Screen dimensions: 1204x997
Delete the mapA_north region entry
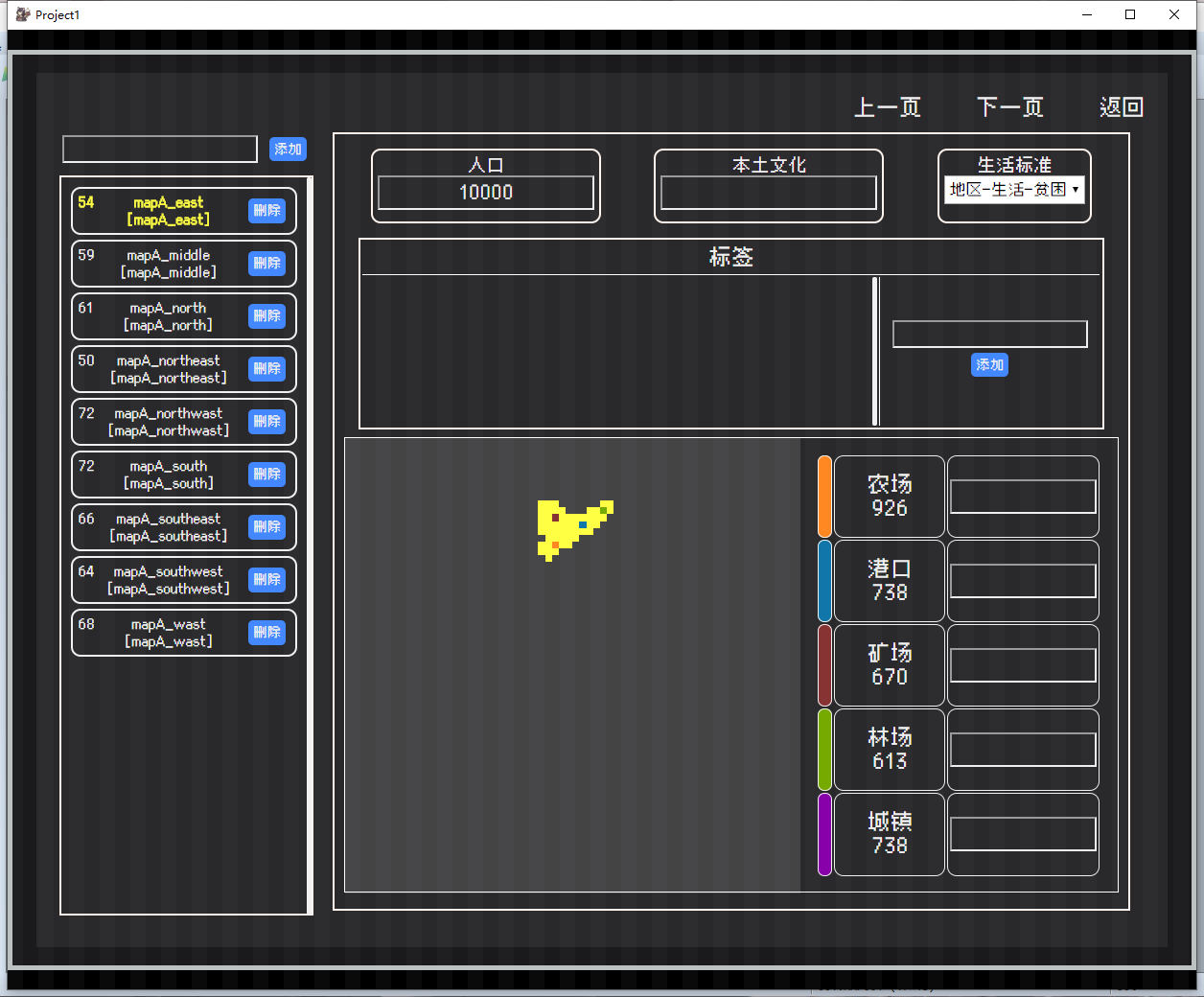pos(266,316)
